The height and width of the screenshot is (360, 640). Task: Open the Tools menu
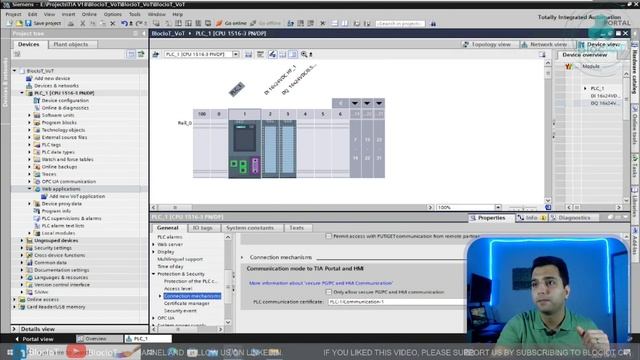point(135,14)
